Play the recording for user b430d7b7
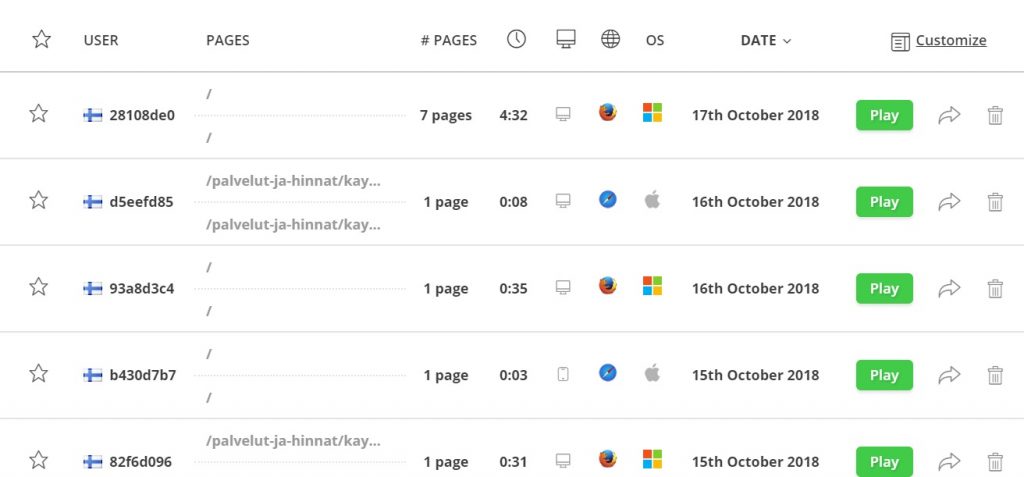 (x=884, y=375)
